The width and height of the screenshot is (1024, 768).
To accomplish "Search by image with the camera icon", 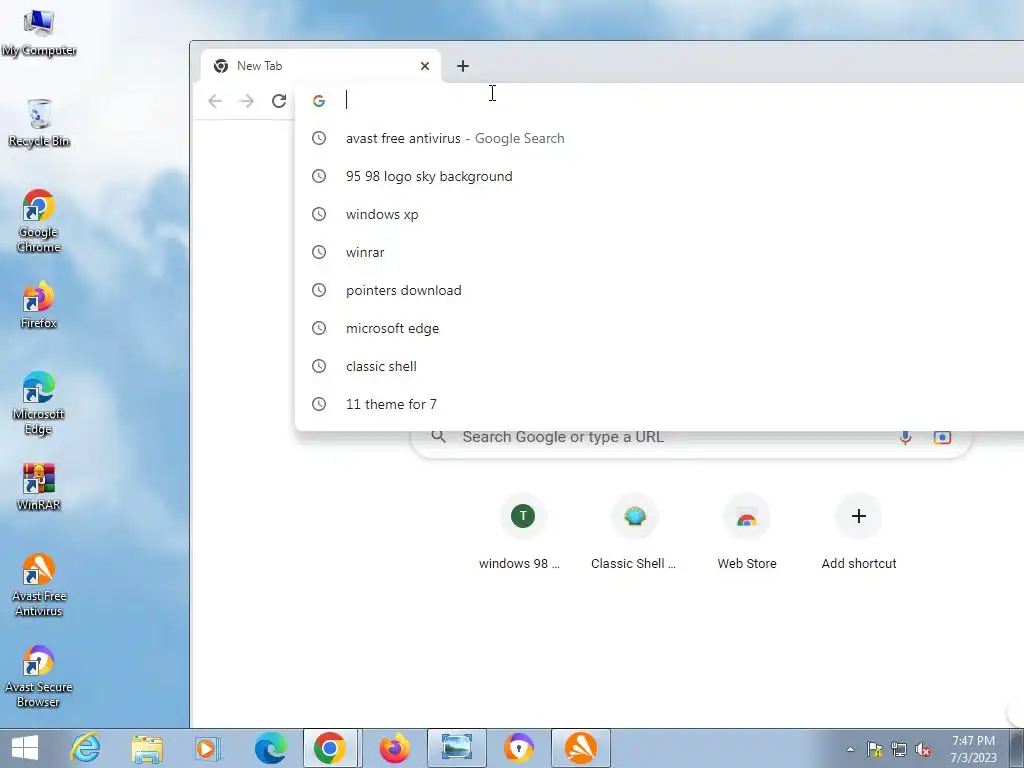I will click(942, 438).
